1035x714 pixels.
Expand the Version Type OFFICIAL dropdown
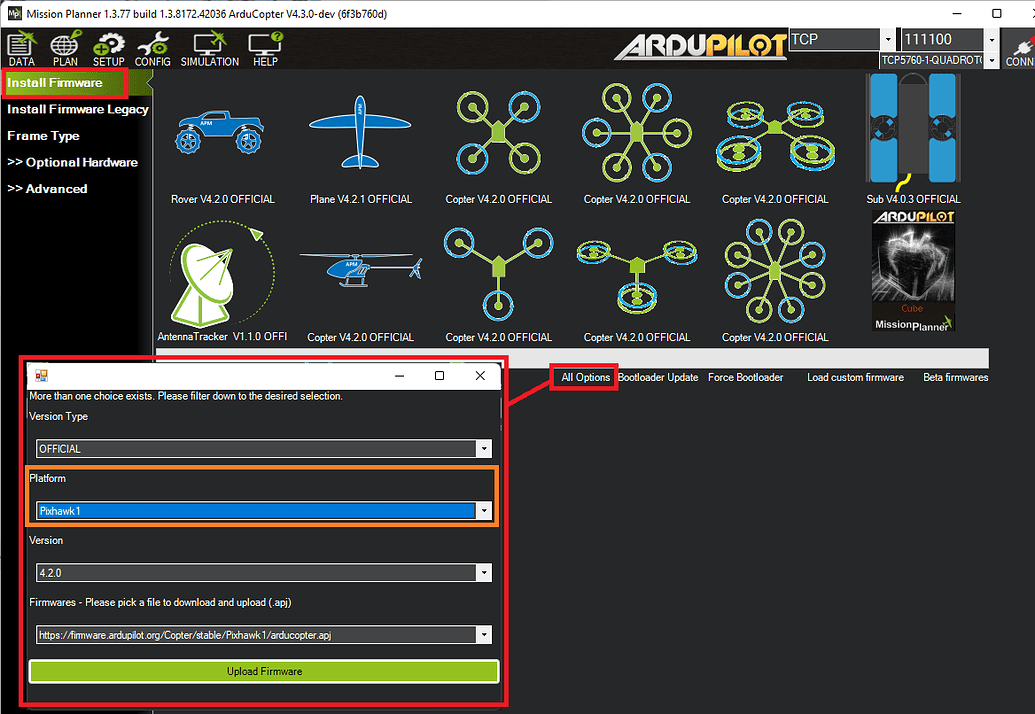484,449
